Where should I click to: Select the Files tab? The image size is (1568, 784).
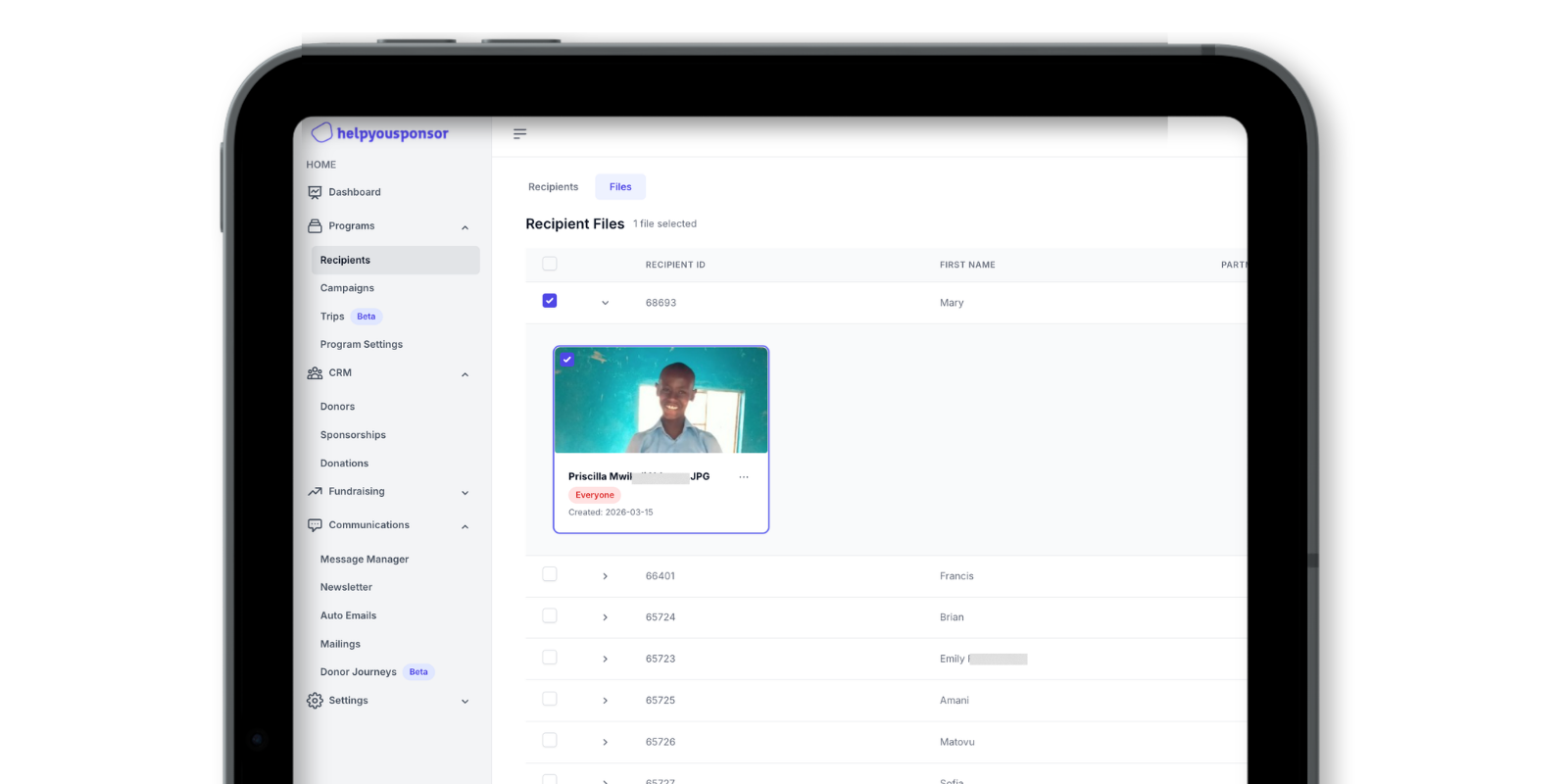(x=620, y=187)
